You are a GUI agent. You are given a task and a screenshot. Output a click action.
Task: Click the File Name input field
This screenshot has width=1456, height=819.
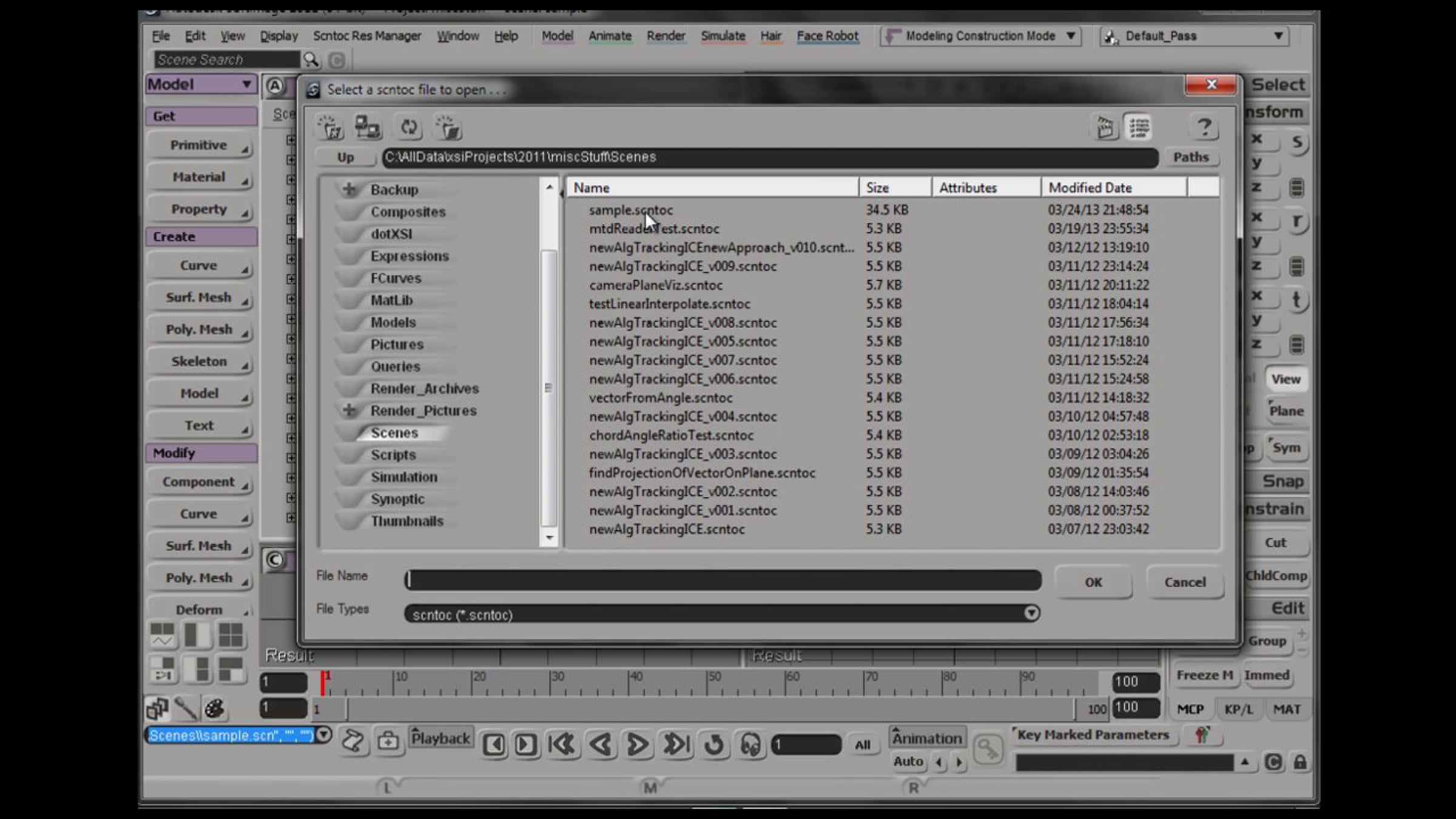pyautogui.click(x=723, y=580)
